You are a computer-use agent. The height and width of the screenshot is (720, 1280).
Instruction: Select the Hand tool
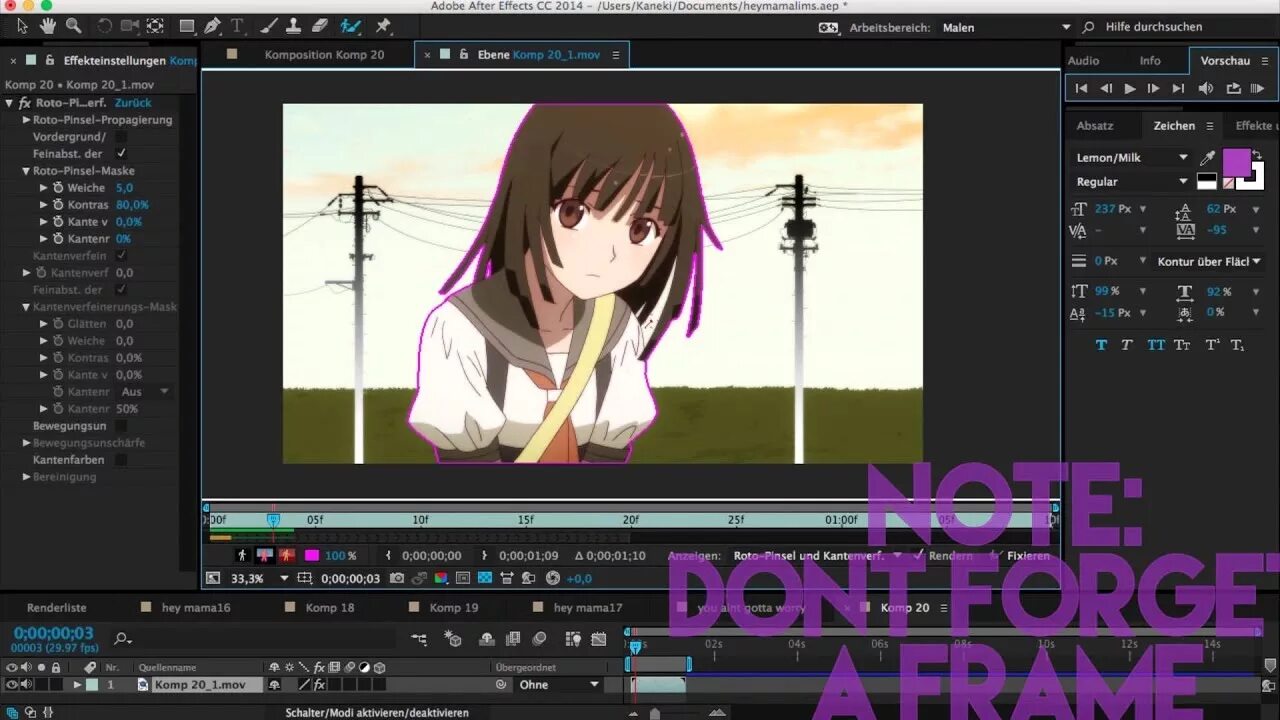pos(48,26)
